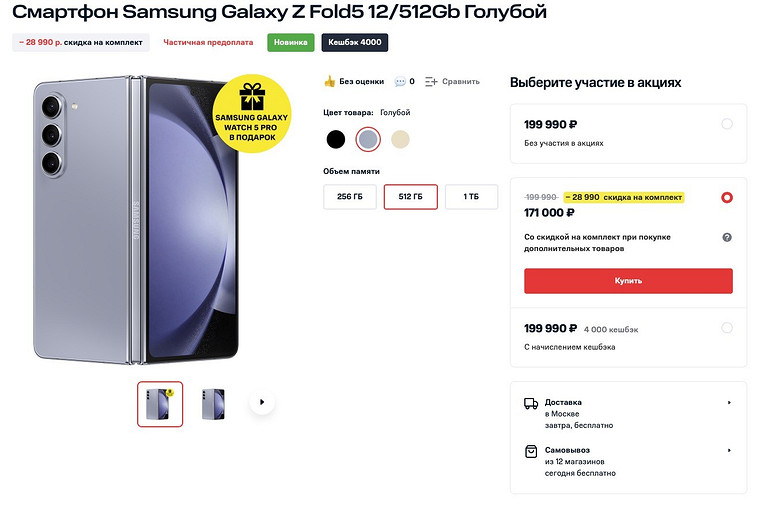Expand the Самовывоз details arrow
This screenshot has width=783, height=512.
[729, 452]
